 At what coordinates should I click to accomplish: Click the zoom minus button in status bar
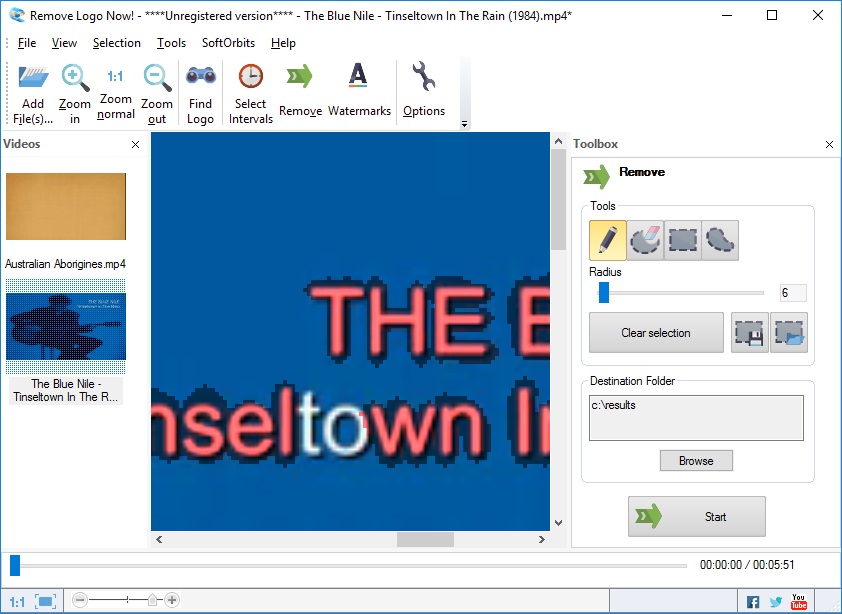[x=80, y=599]
